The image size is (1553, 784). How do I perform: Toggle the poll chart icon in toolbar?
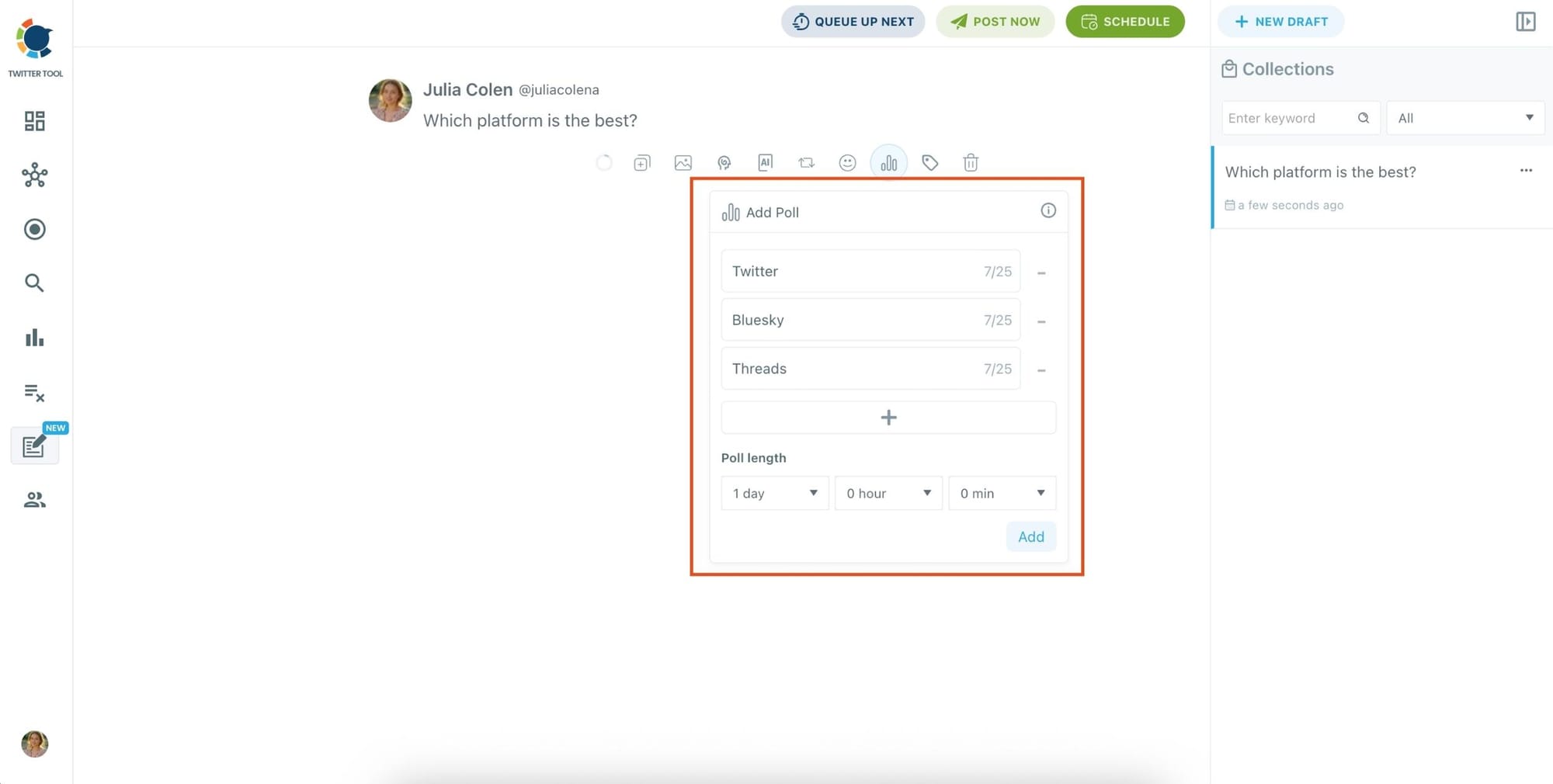coord(889,163)
